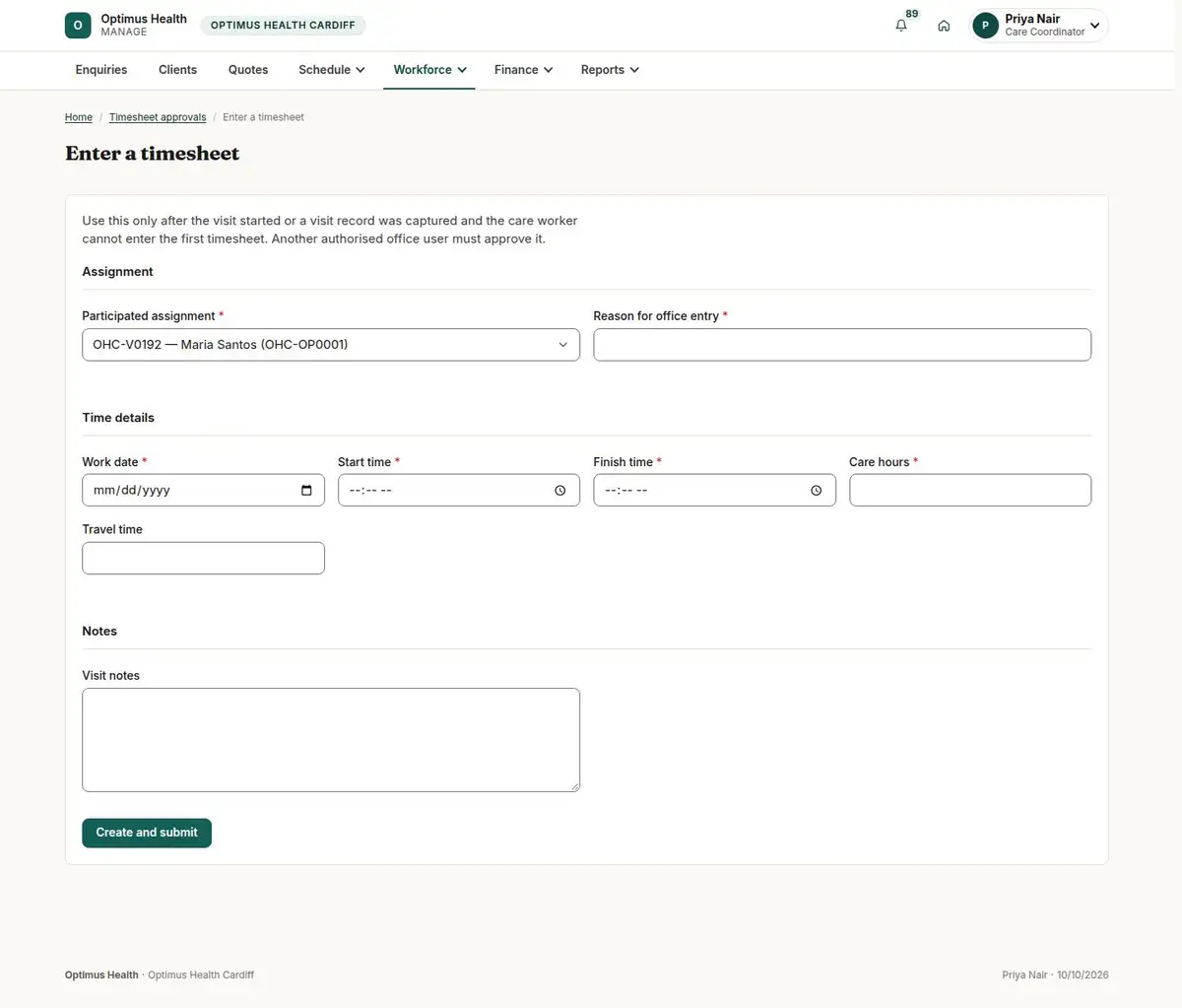Expand the Finance menu
Screen dimensions: 1182x1008
click(523, 70)
